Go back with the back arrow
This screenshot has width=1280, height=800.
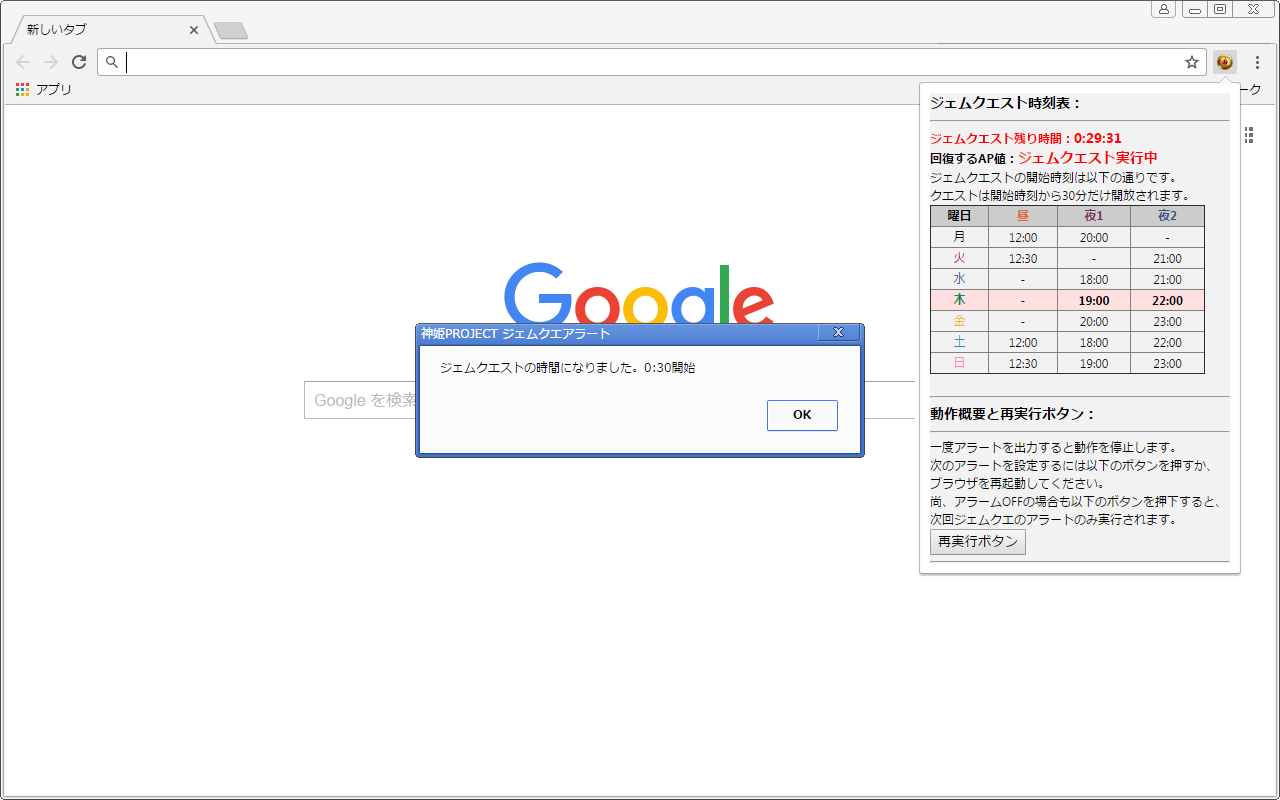click(23, 62)
